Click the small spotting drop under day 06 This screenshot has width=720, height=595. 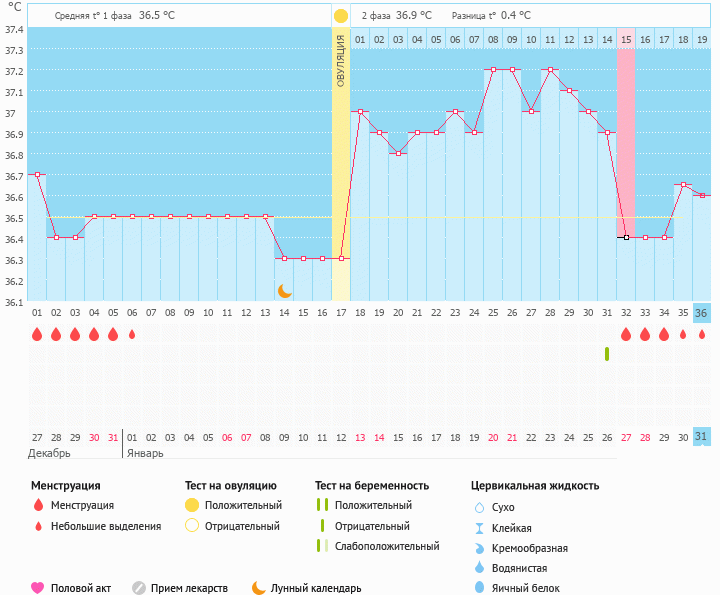[132, 334]
